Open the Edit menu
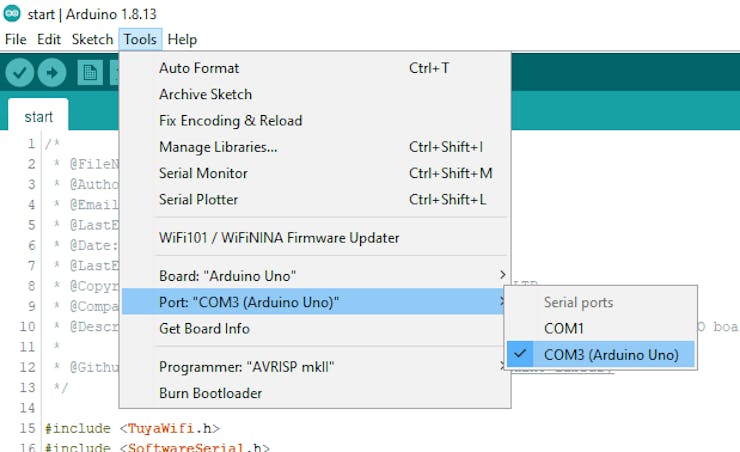This screenshot has width=740, height=452. tap(49, 39)
